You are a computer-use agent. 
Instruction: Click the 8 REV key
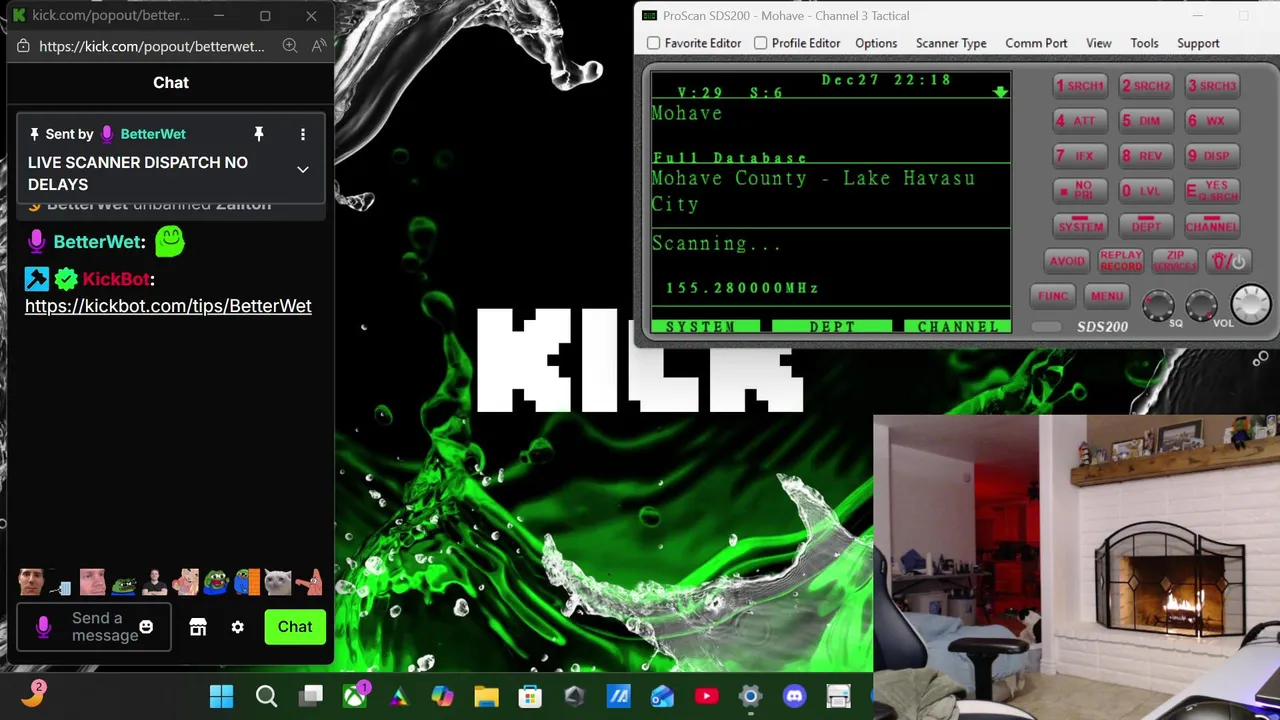click(x=1146, y=156)
